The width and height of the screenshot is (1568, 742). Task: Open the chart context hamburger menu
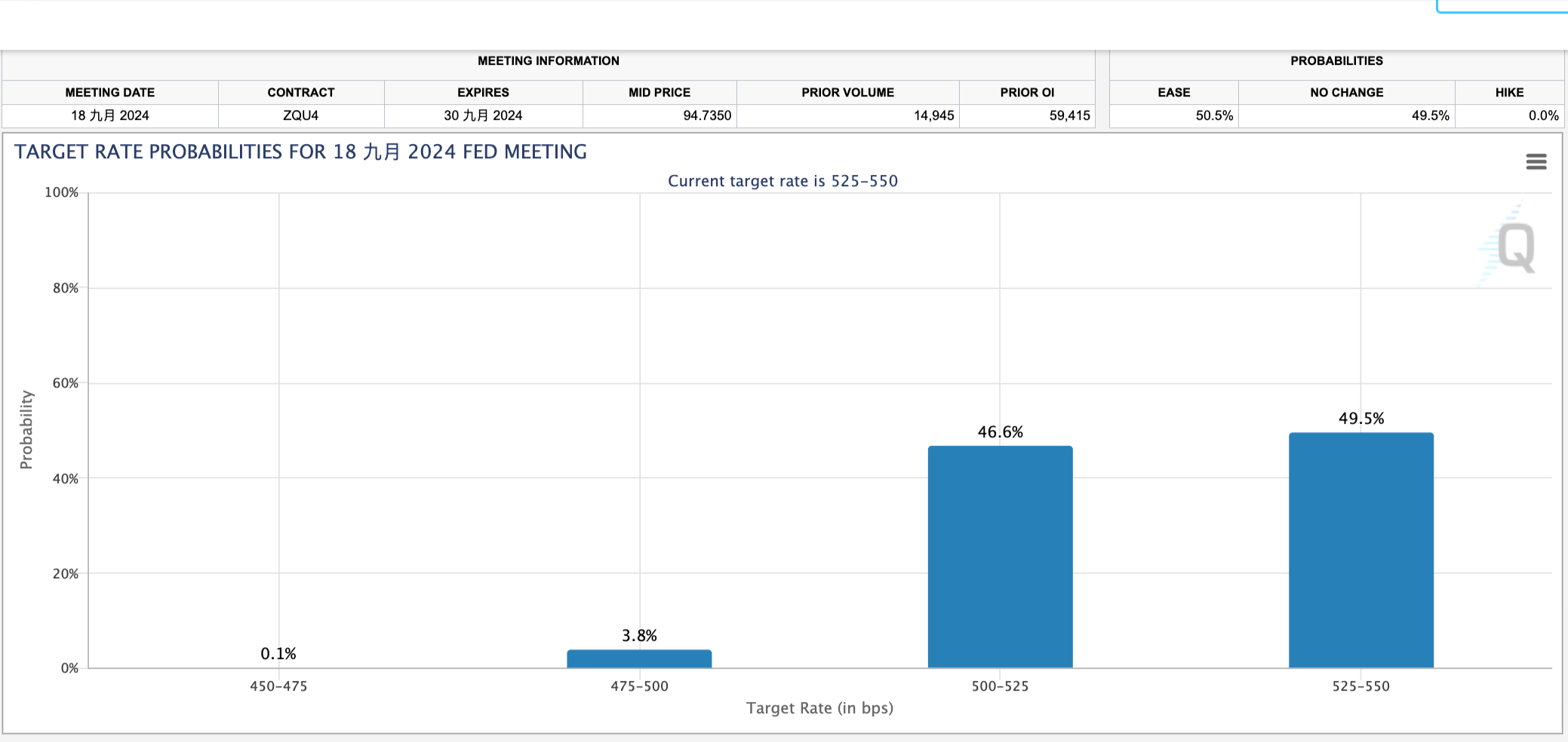[1536, 161]
